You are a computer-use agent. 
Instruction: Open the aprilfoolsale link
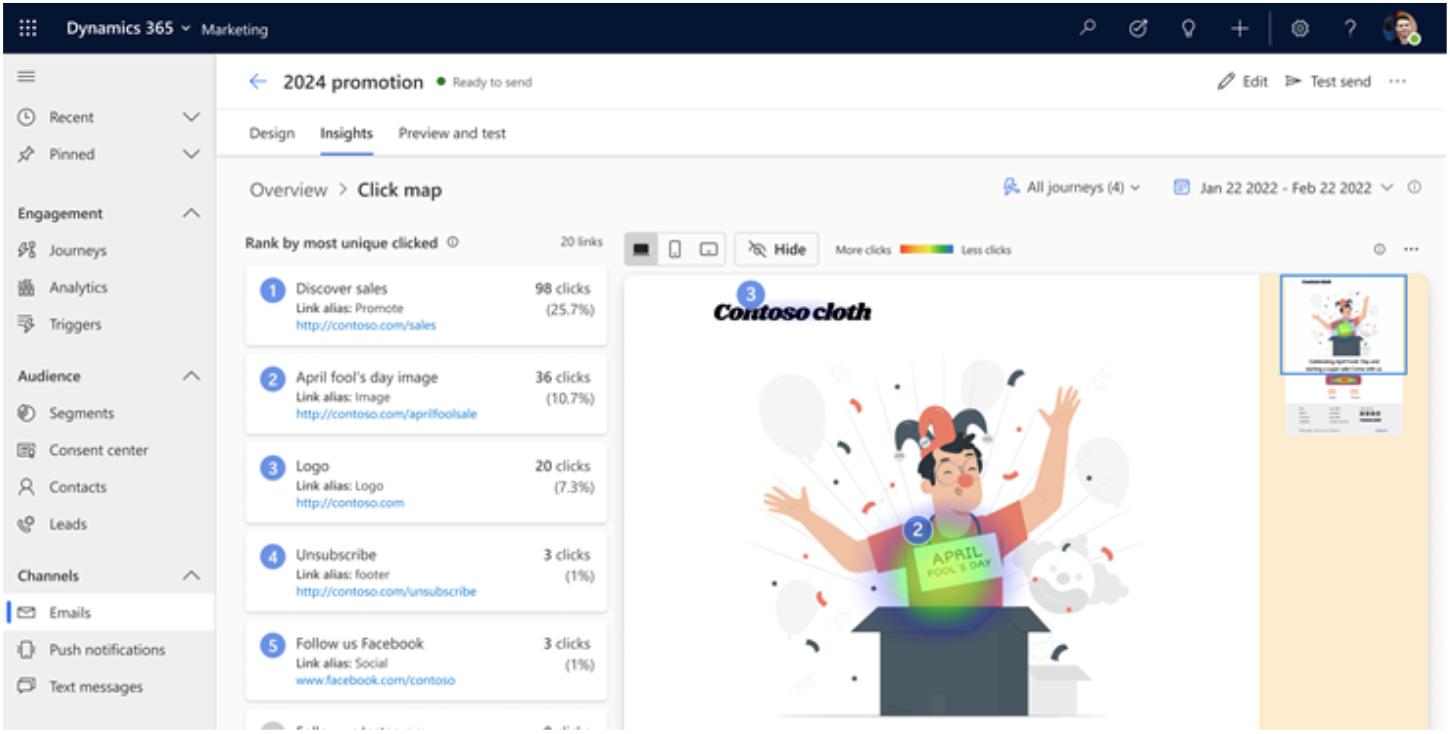(386, 414)
